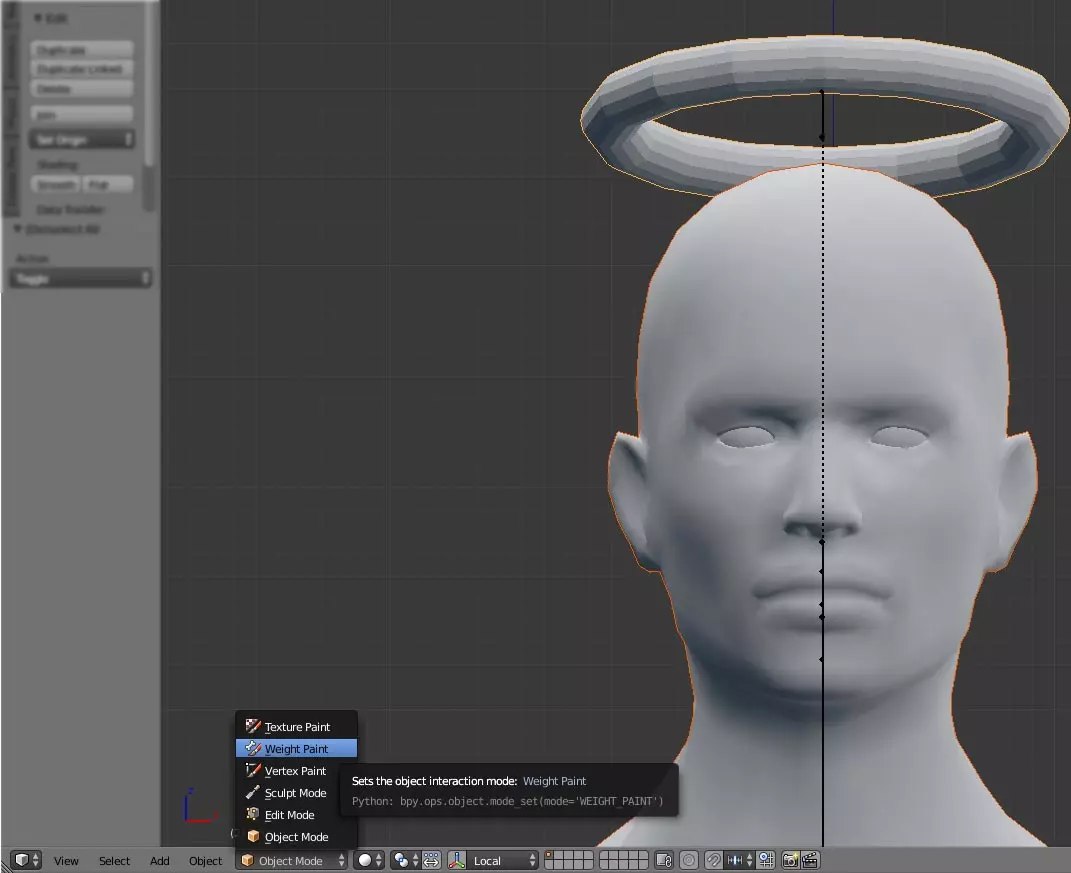Click the Smooth shading button
Viewport: 1071px width, 873px height.
[x=56, y=185]
